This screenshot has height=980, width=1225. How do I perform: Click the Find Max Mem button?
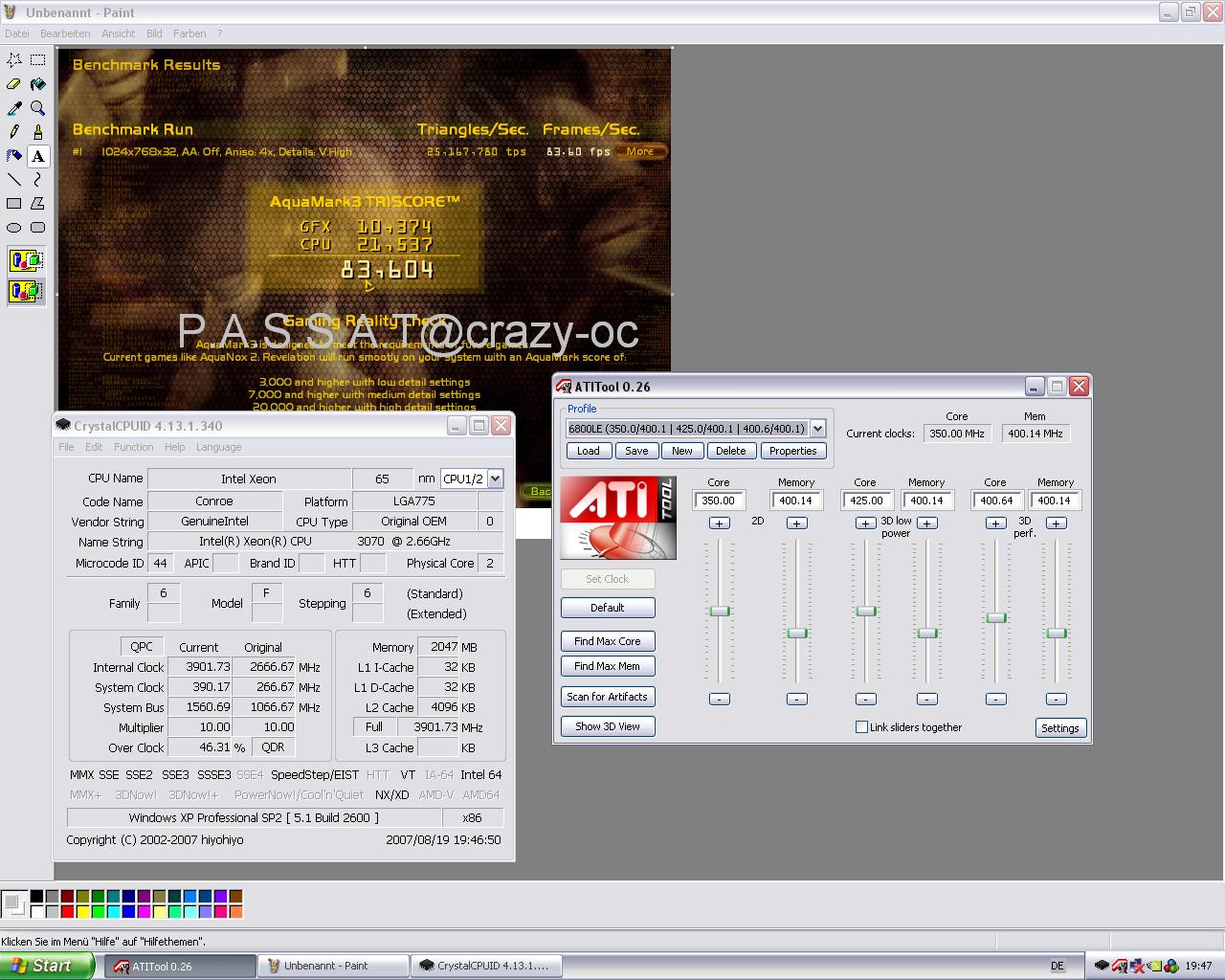pos(608,666)
